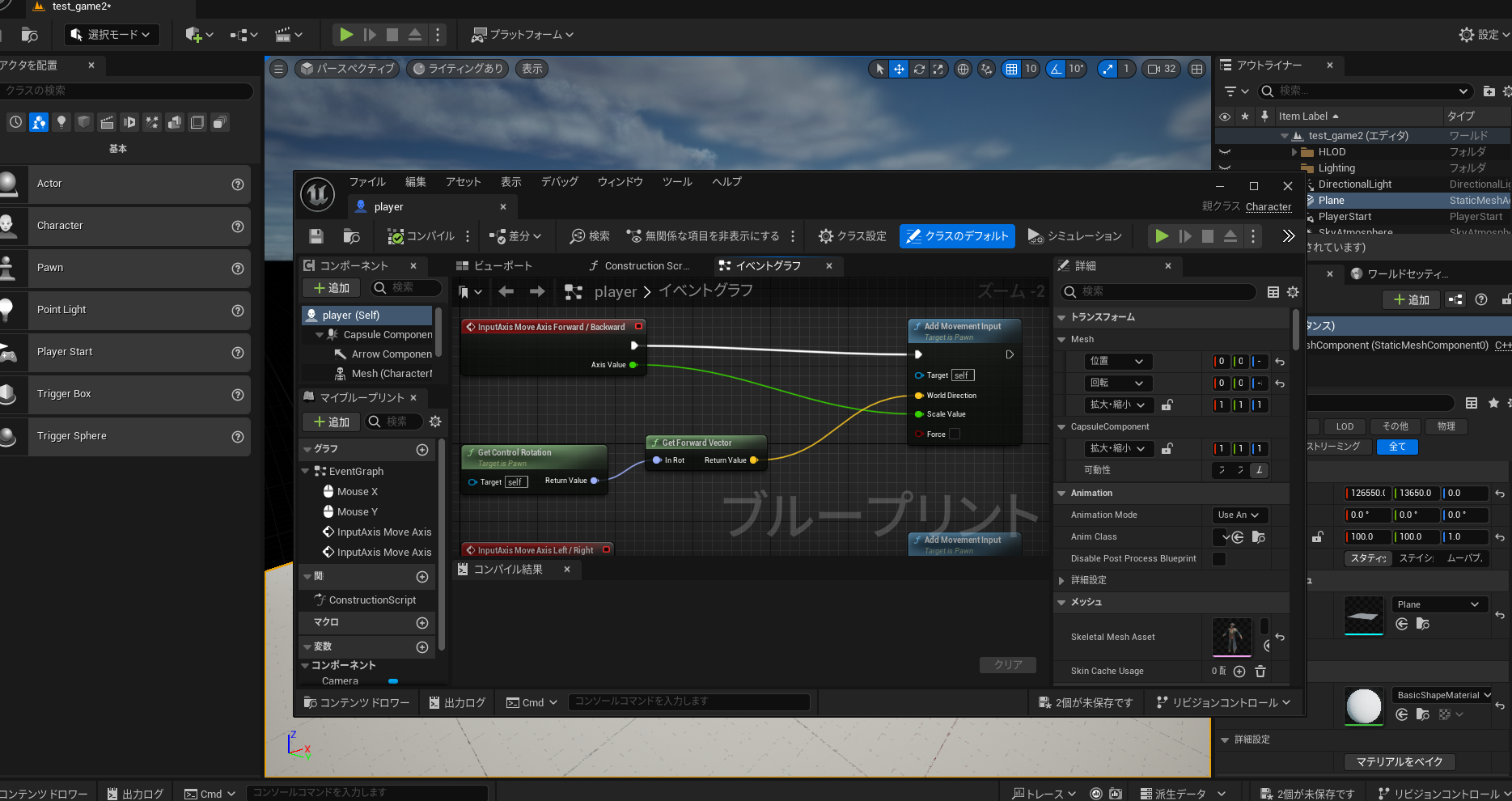Click the blueprint Compile button
The image size is (1512, 801).
tap(421, 236)
